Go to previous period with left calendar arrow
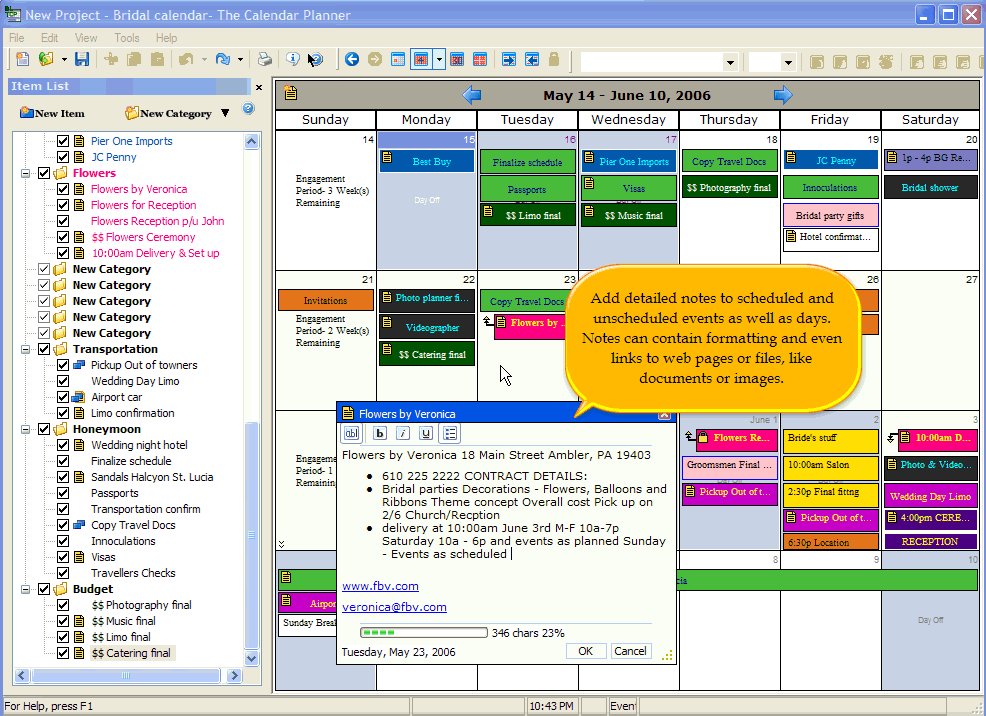Screen dimensions: 986x716 click(x=472, y=96)
